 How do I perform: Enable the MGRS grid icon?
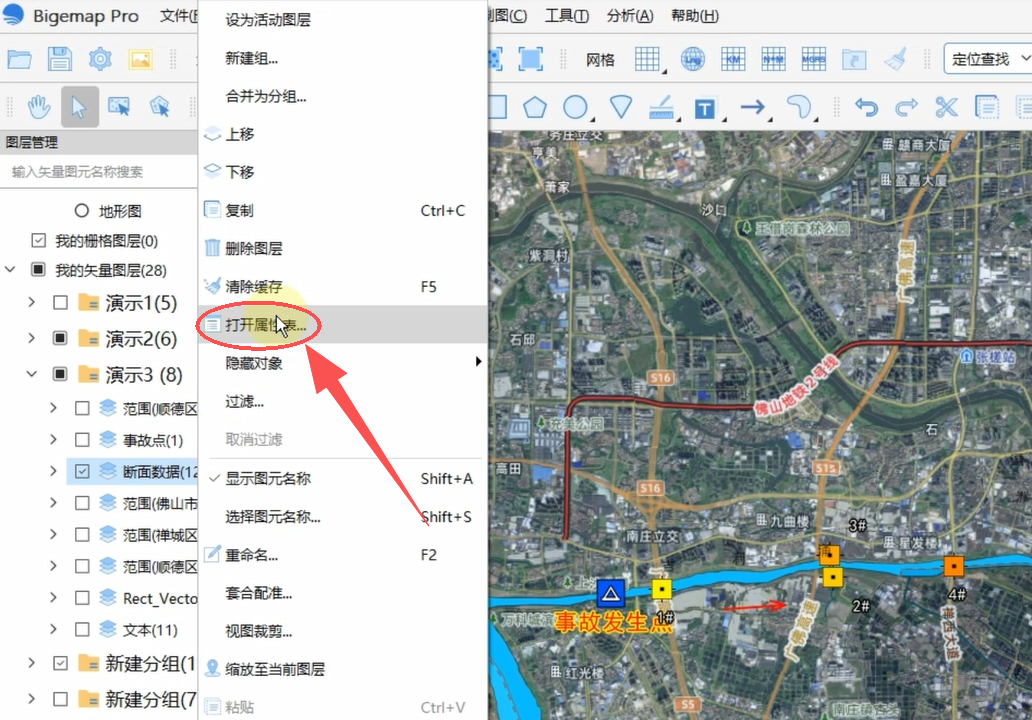[x=813, y=59]
